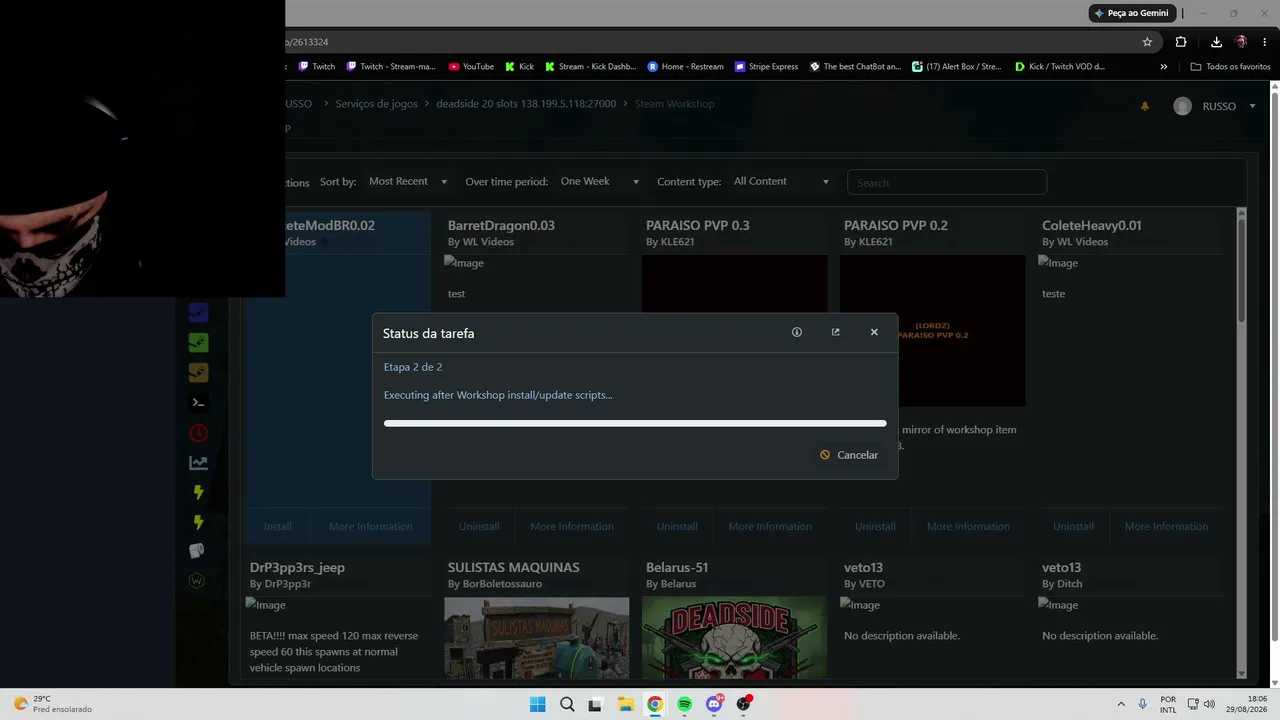
Task: Open the Twitch Stream-ma... bookmark
Action: tap(391, 67)
